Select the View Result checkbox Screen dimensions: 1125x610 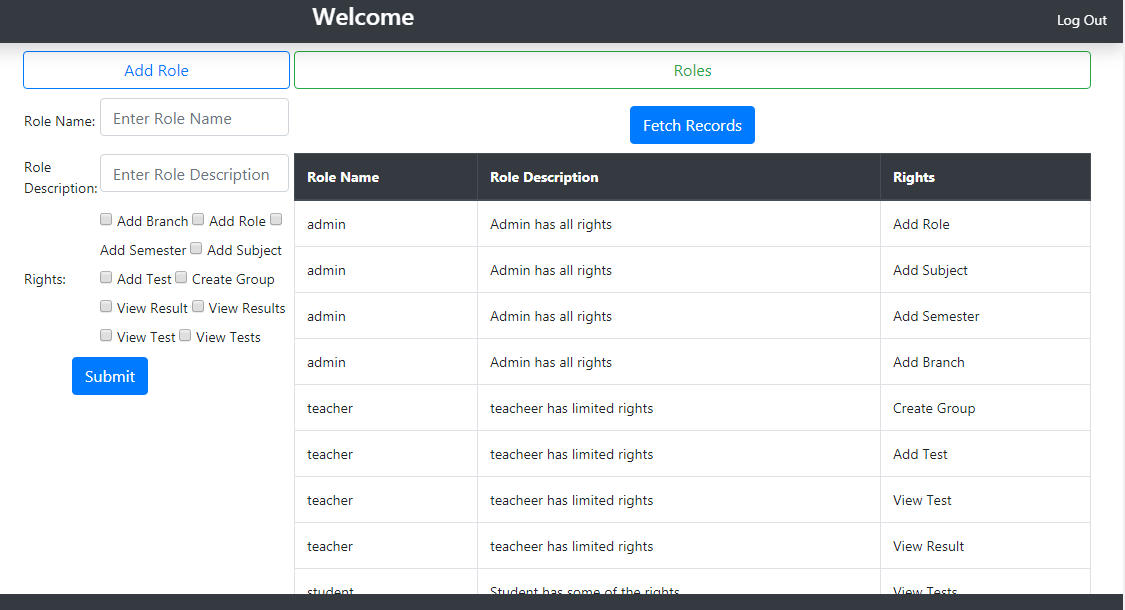(x=106, y=306)
